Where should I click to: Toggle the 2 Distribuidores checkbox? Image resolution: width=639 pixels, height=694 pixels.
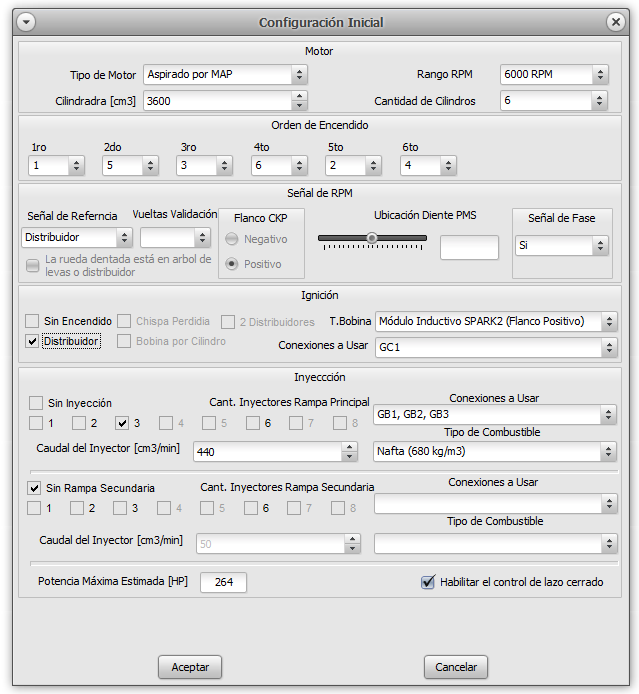pos(228,322)
